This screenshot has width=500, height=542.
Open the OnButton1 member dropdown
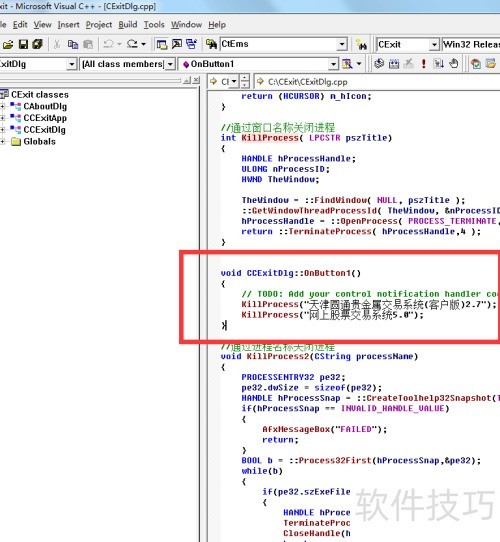[333, 64]
